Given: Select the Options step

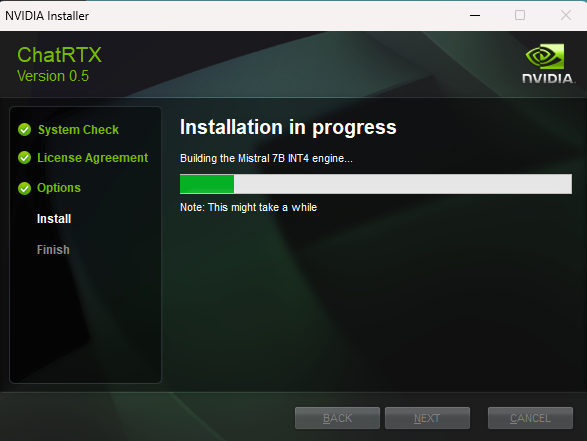Looking at the screenshot, I should click(59, 188).
